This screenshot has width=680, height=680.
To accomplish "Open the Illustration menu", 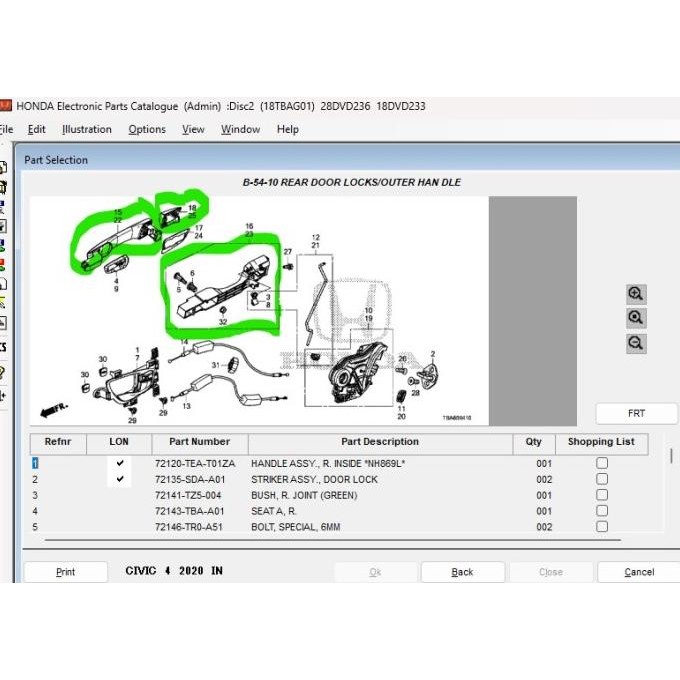I will (x=87, y=129).
